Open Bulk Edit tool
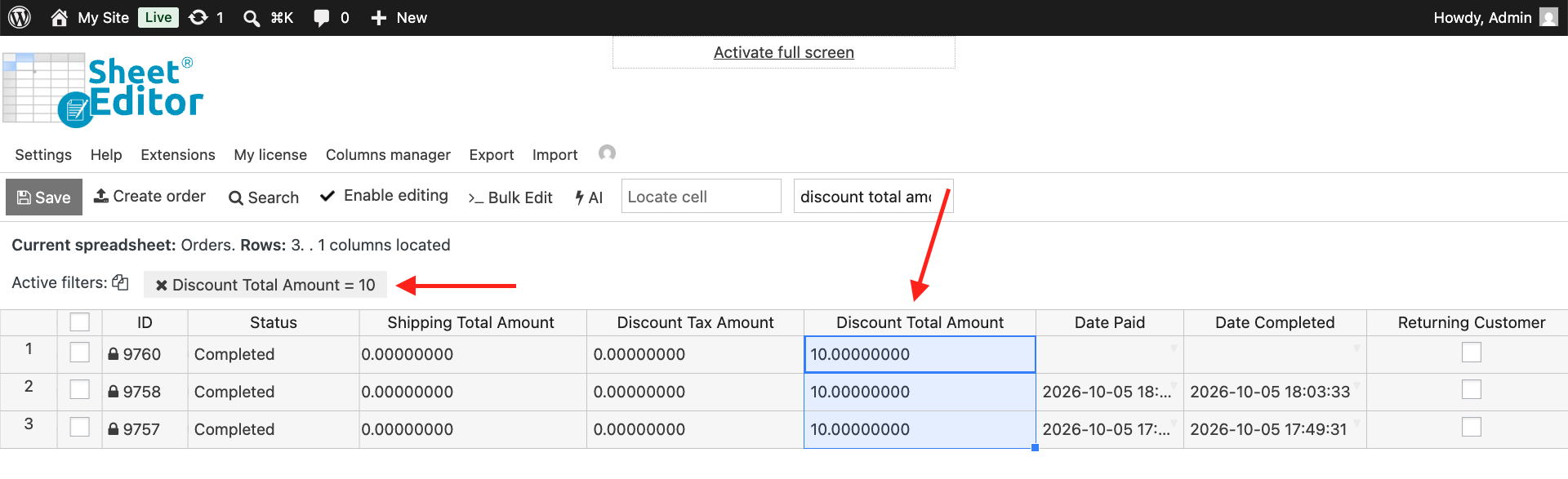This screenshot has height=479, width=1568. pos(510,197)
